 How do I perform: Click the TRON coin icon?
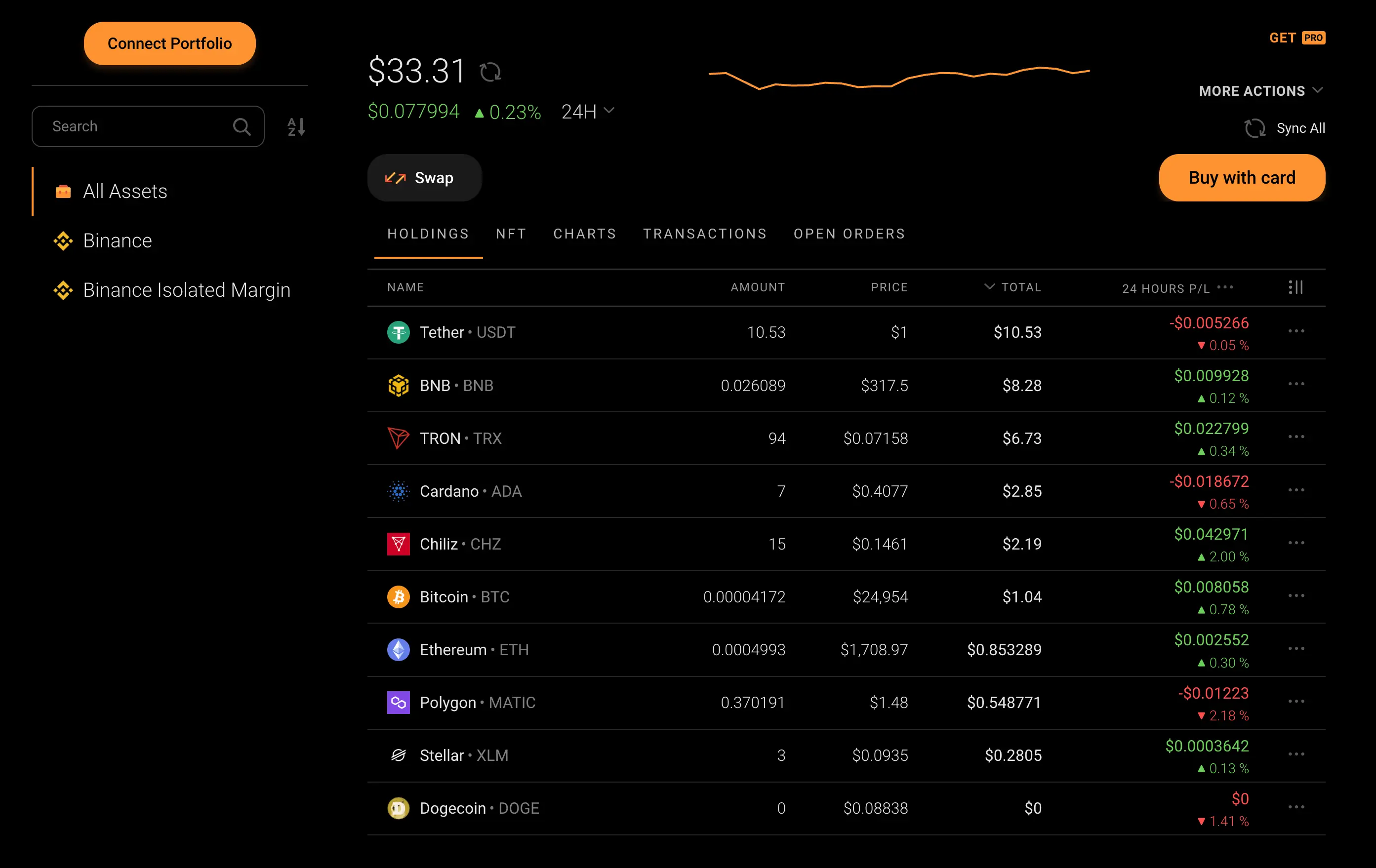click(x=398, y=438)
